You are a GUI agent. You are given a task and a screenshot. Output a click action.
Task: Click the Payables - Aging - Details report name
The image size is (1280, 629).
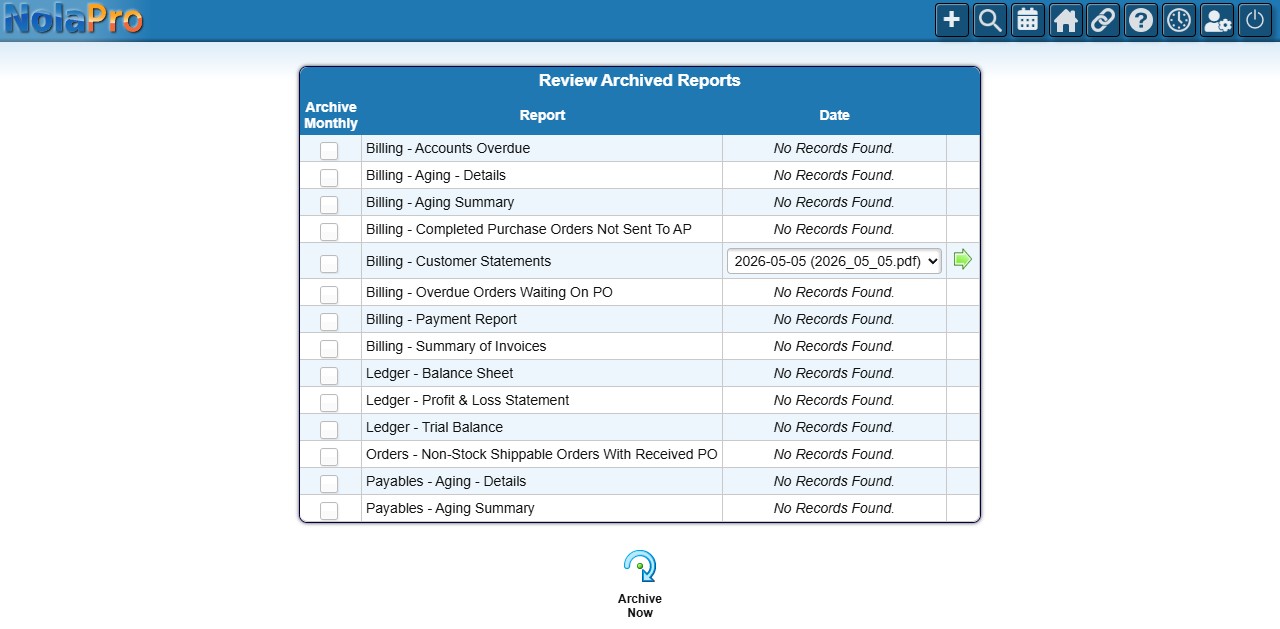pyautogui.click(x=446, y=481)
